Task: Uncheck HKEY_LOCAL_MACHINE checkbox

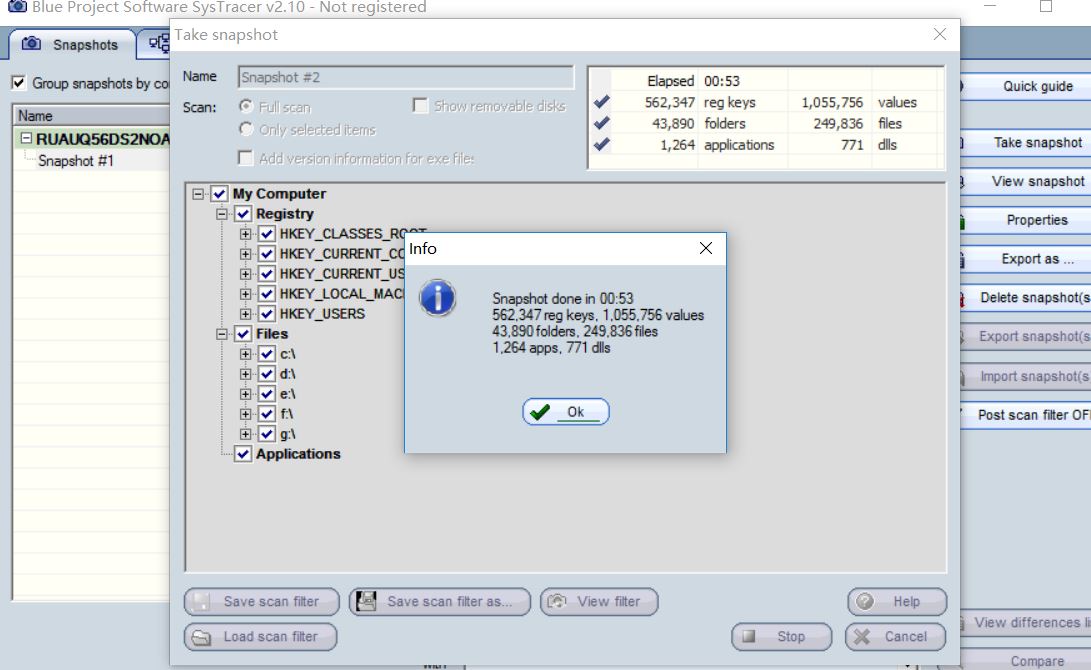Action: 267,294
